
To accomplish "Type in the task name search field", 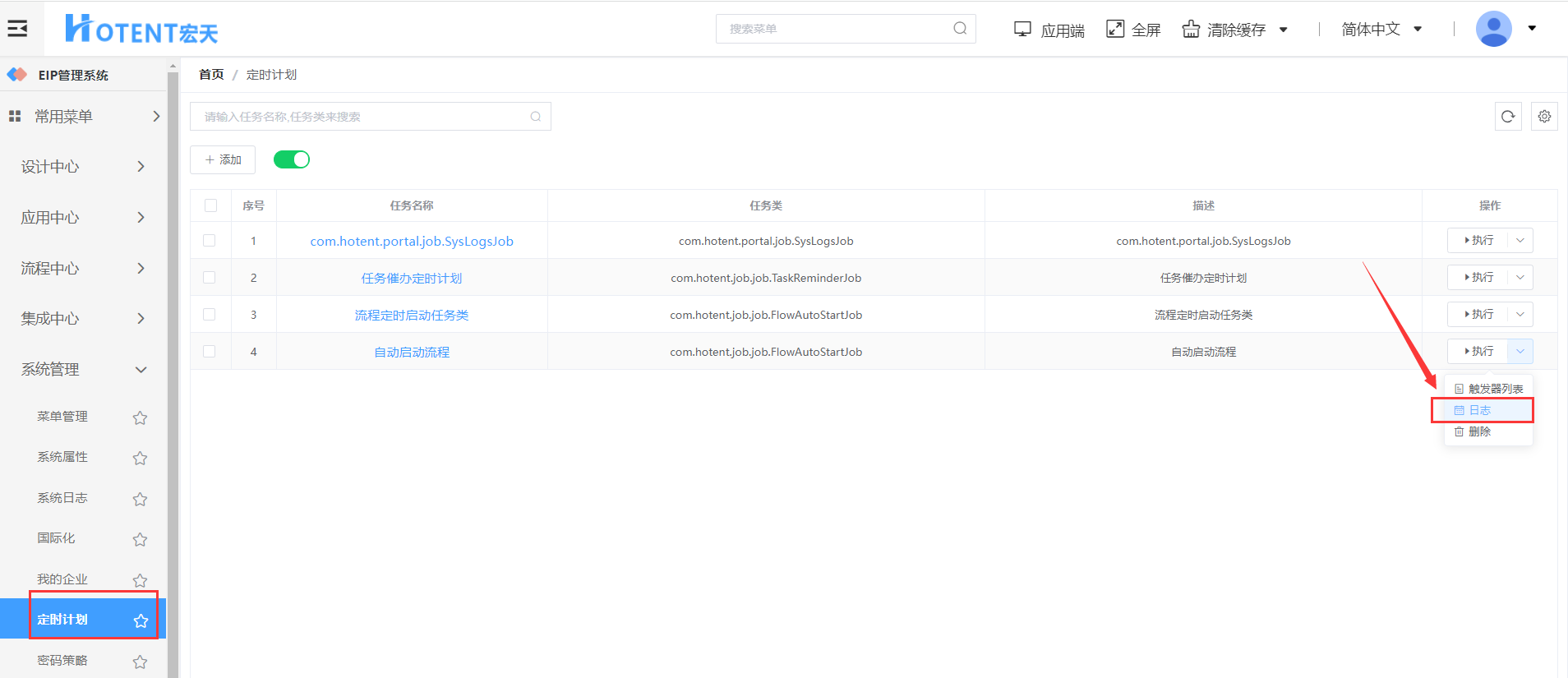I will [x=362, y=117].
